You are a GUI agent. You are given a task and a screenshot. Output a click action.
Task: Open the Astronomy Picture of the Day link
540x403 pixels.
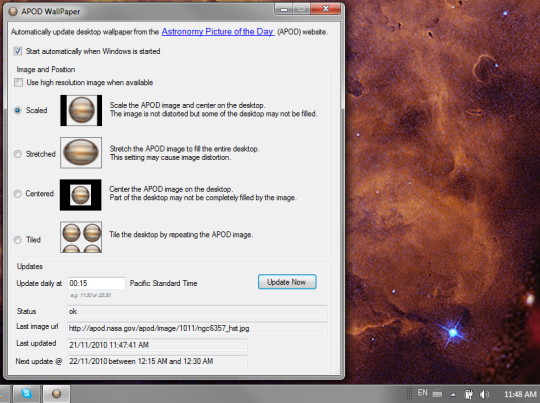[x=218, y=32]
